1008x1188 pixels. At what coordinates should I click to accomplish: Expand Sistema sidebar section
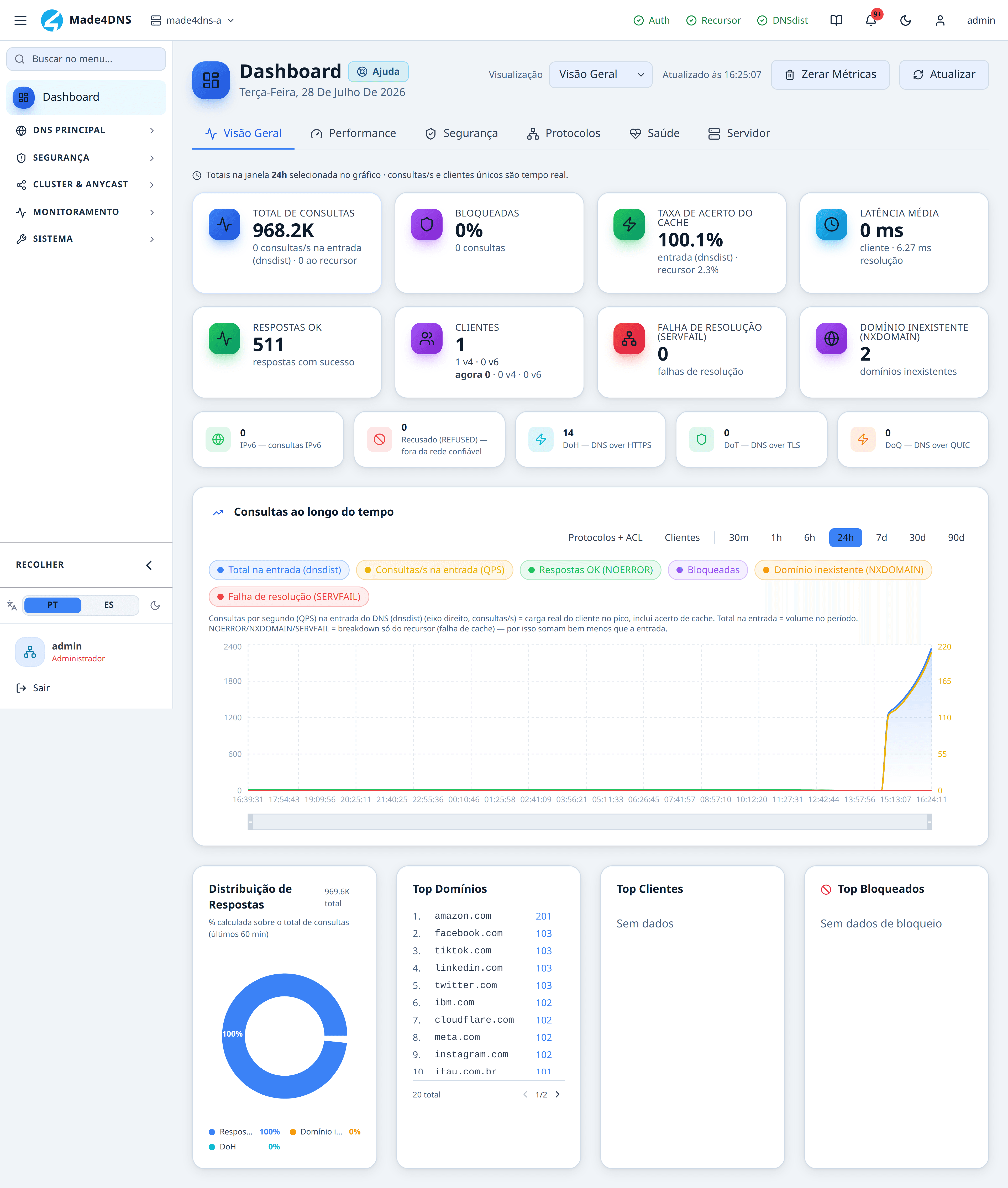[86, 239]
